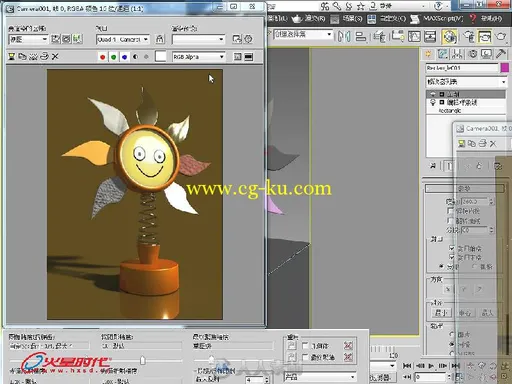Click the Min align button
This screenshot has width=512, height=384.
(x=441, y=313)
